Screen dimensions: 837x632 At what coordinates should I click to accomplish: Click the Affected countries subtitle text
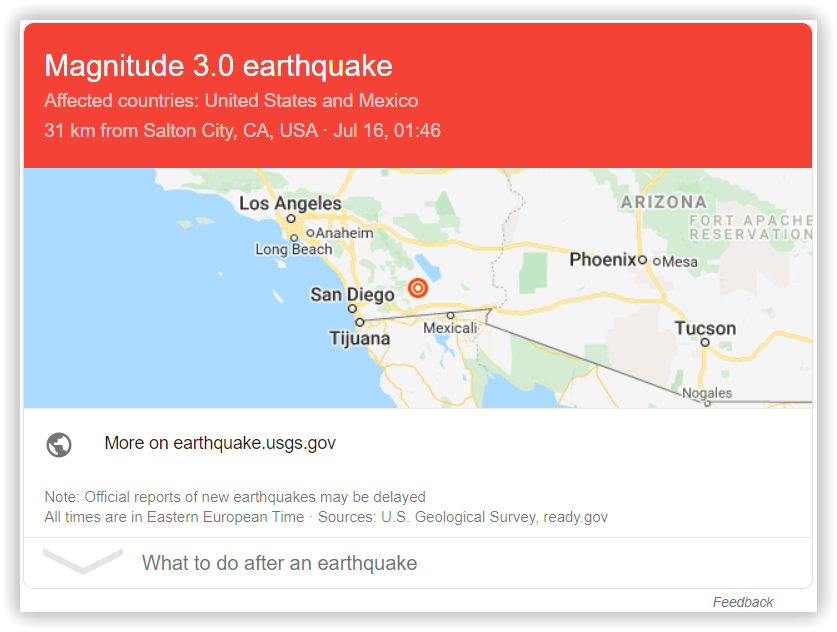tap(231, 100)
